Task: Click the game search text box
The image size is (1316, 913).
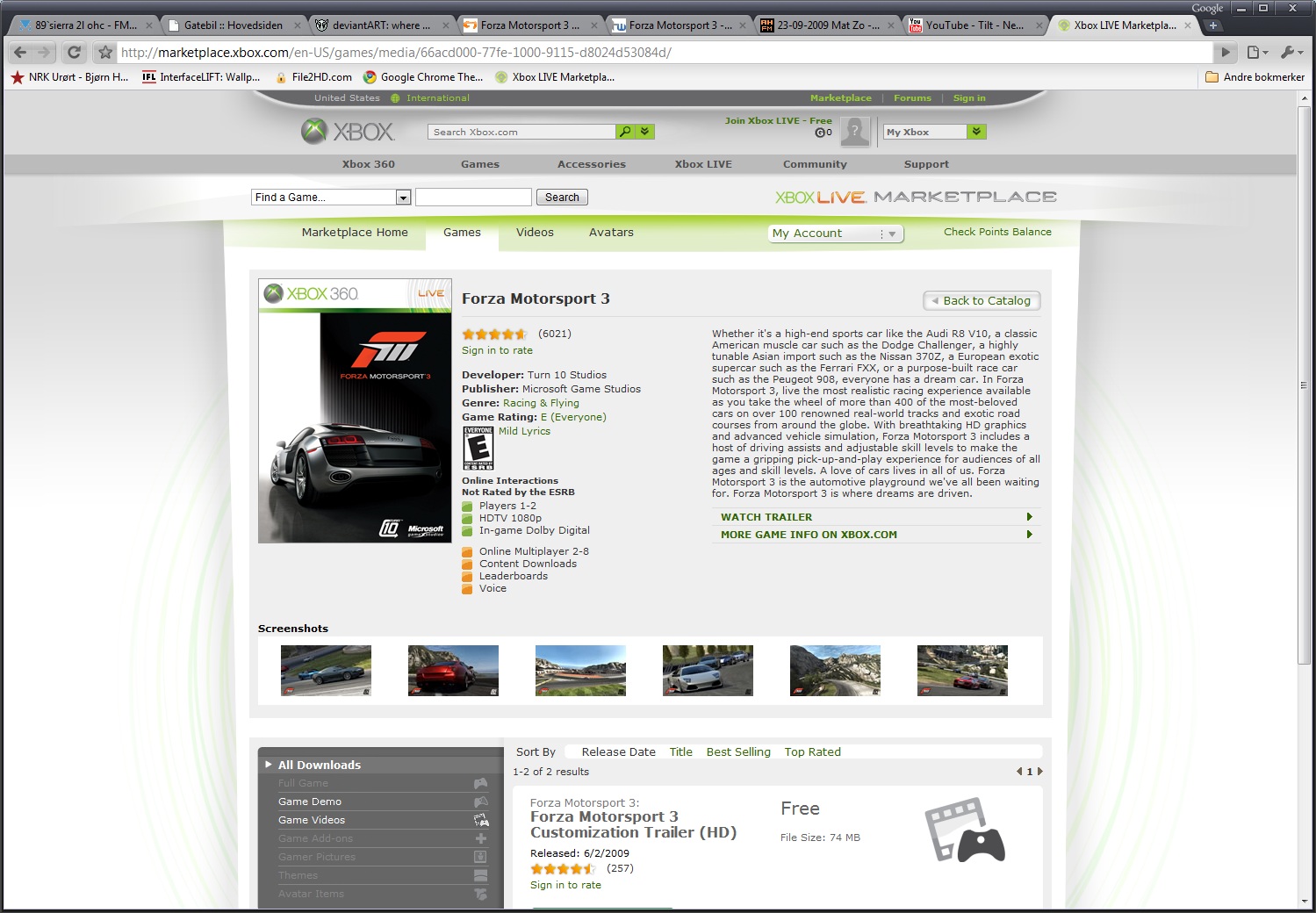Action: point(473,198)
